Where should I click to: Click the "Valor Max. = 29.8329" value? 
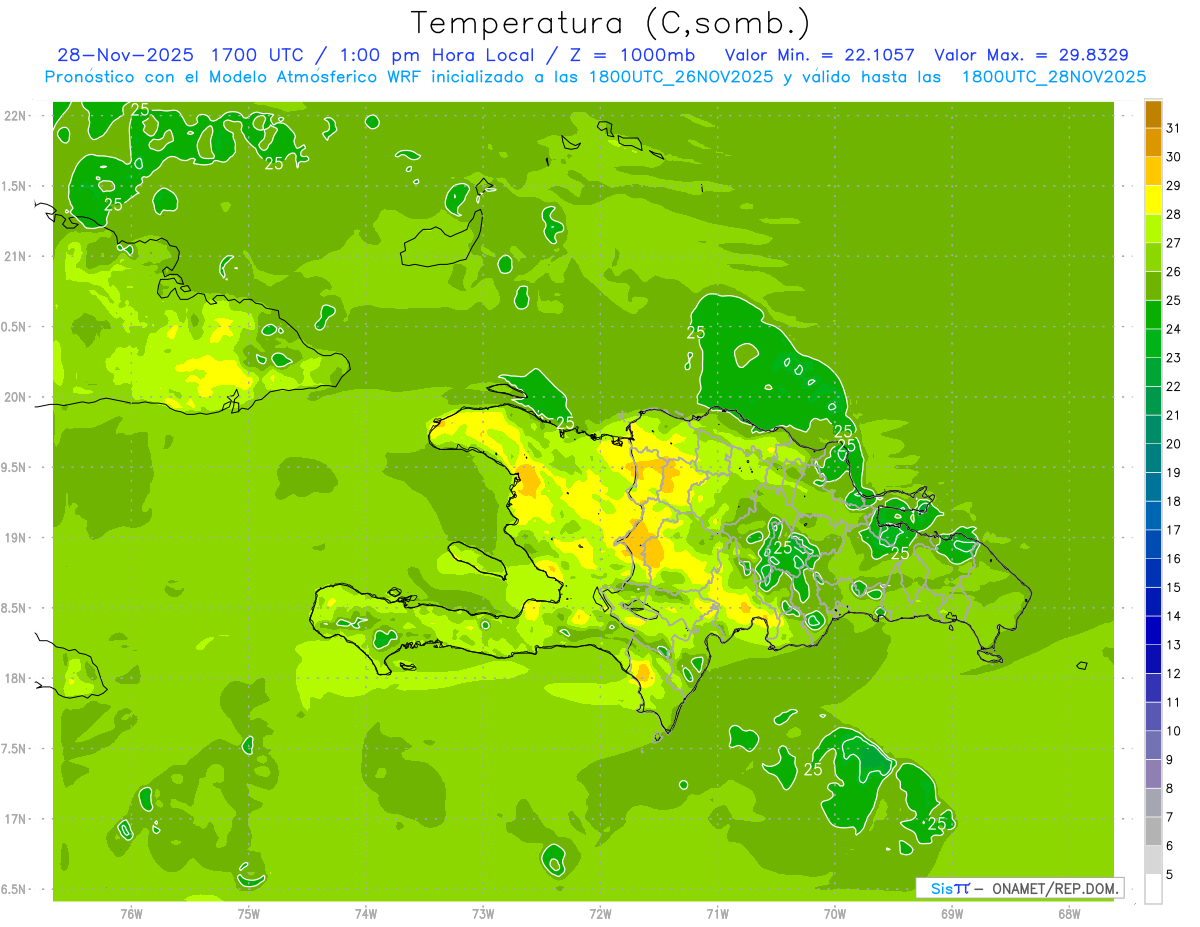[x=1032, y=55]
